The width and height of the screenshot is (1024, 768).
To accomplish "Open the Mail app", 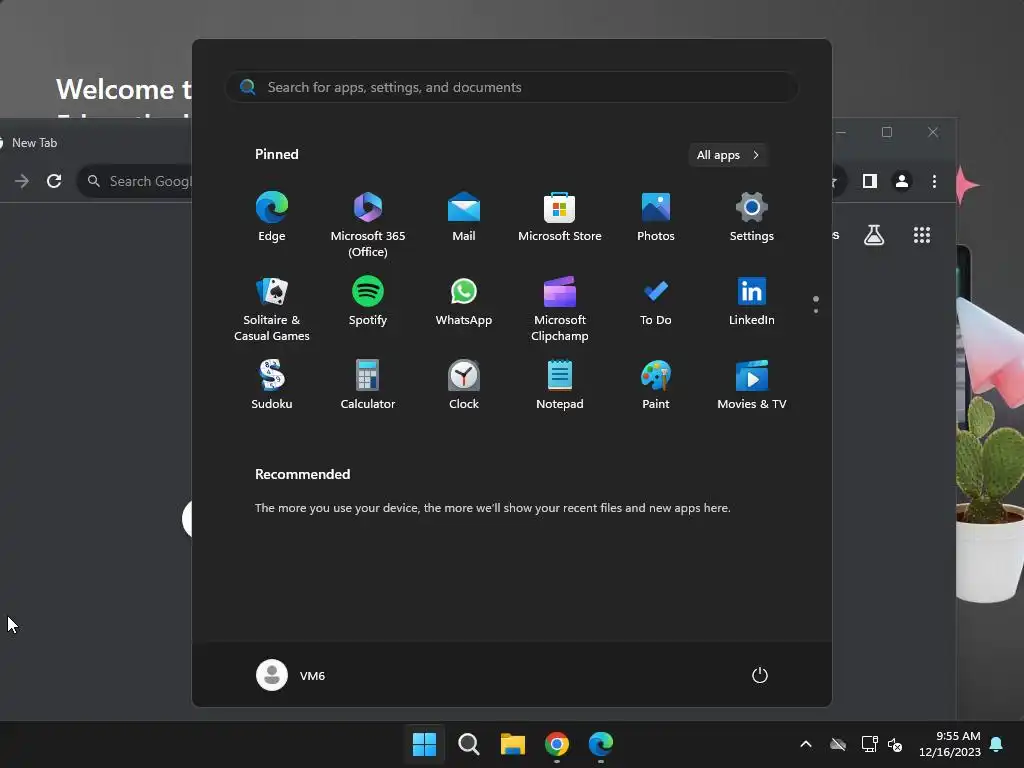I will 464,217.
